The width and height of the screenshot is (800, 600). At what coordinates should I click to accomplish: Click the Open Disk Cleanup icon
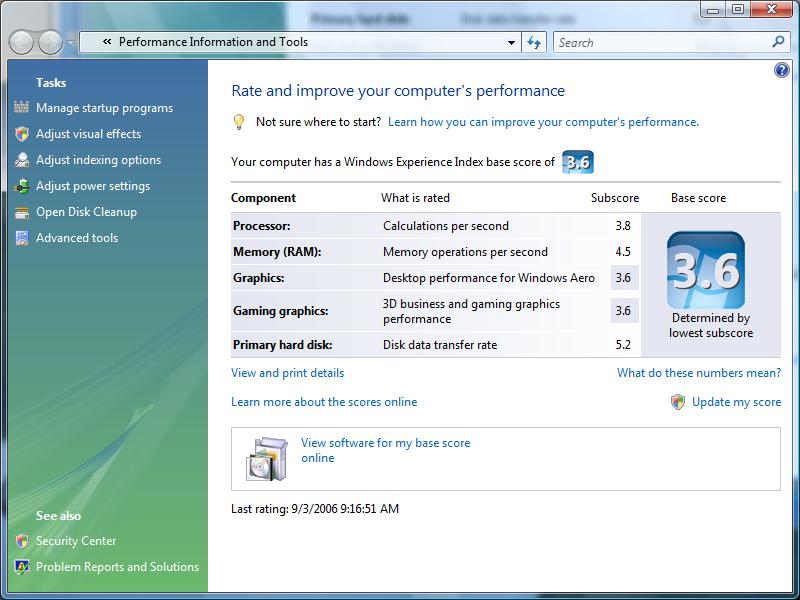pos(21,212)
